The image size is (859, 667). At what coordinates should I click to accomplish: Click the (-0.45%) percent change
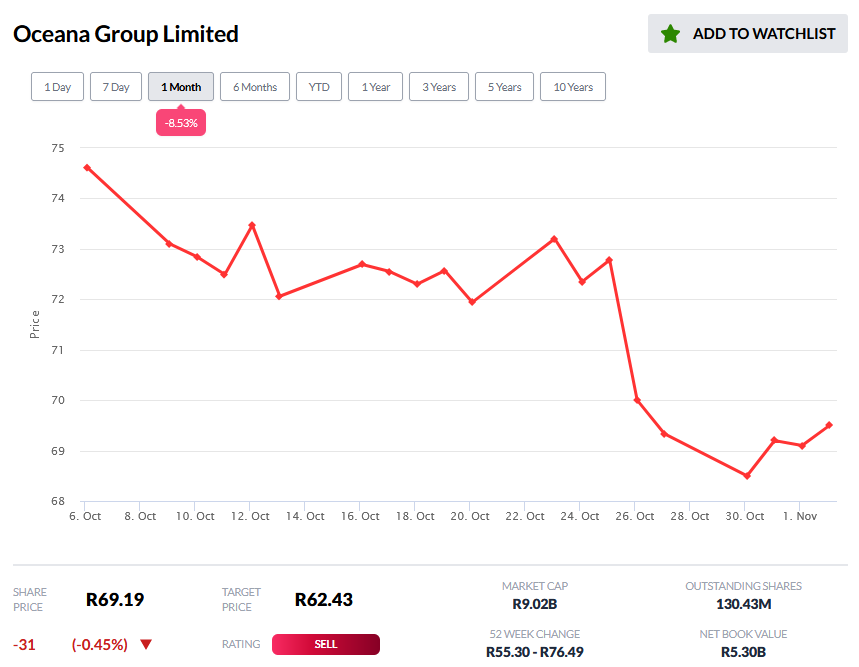coord(100,645)
